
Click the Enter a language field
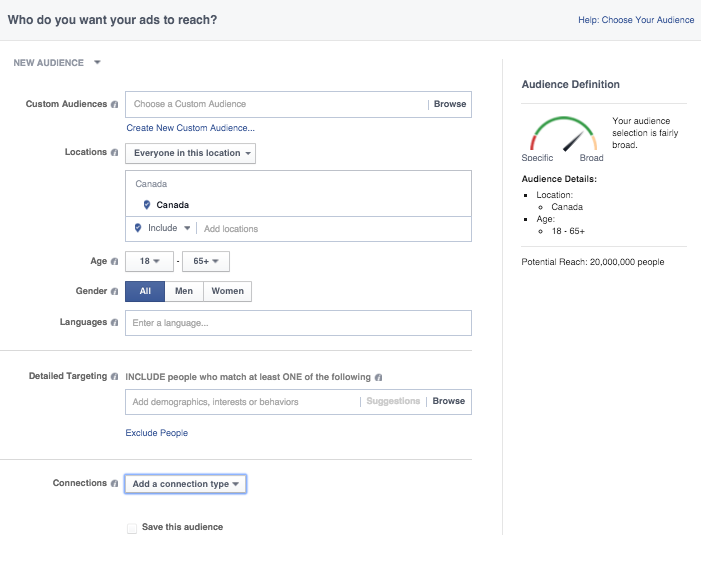298,323
